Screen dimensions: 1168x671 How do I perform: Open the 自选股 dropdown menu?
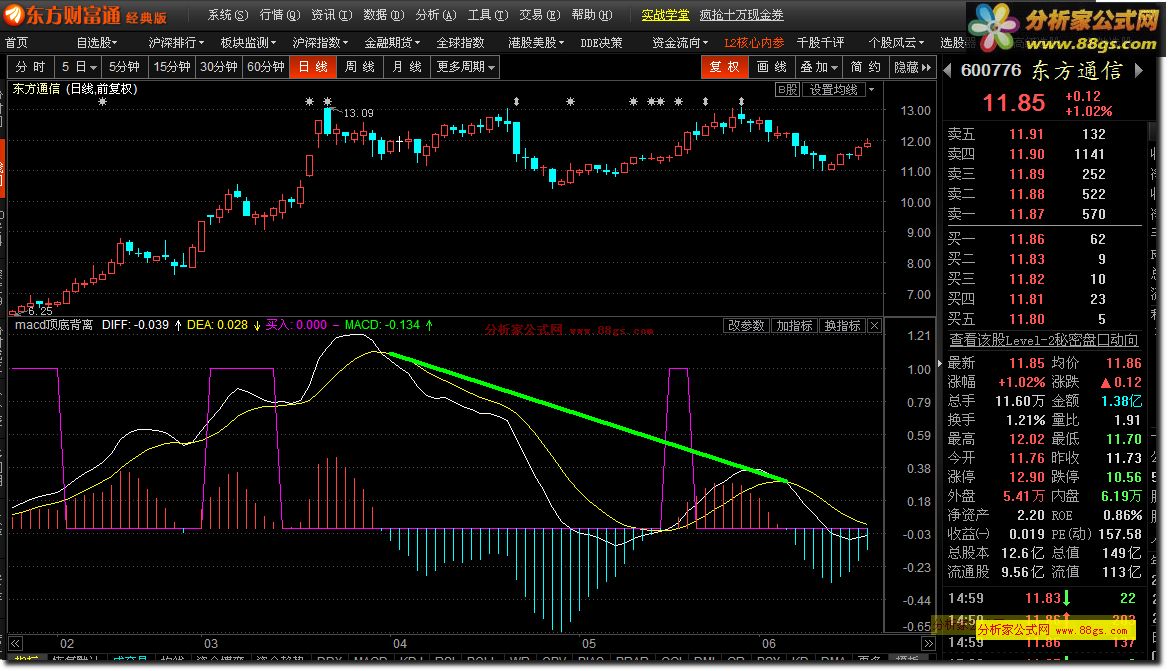(97, 42)
